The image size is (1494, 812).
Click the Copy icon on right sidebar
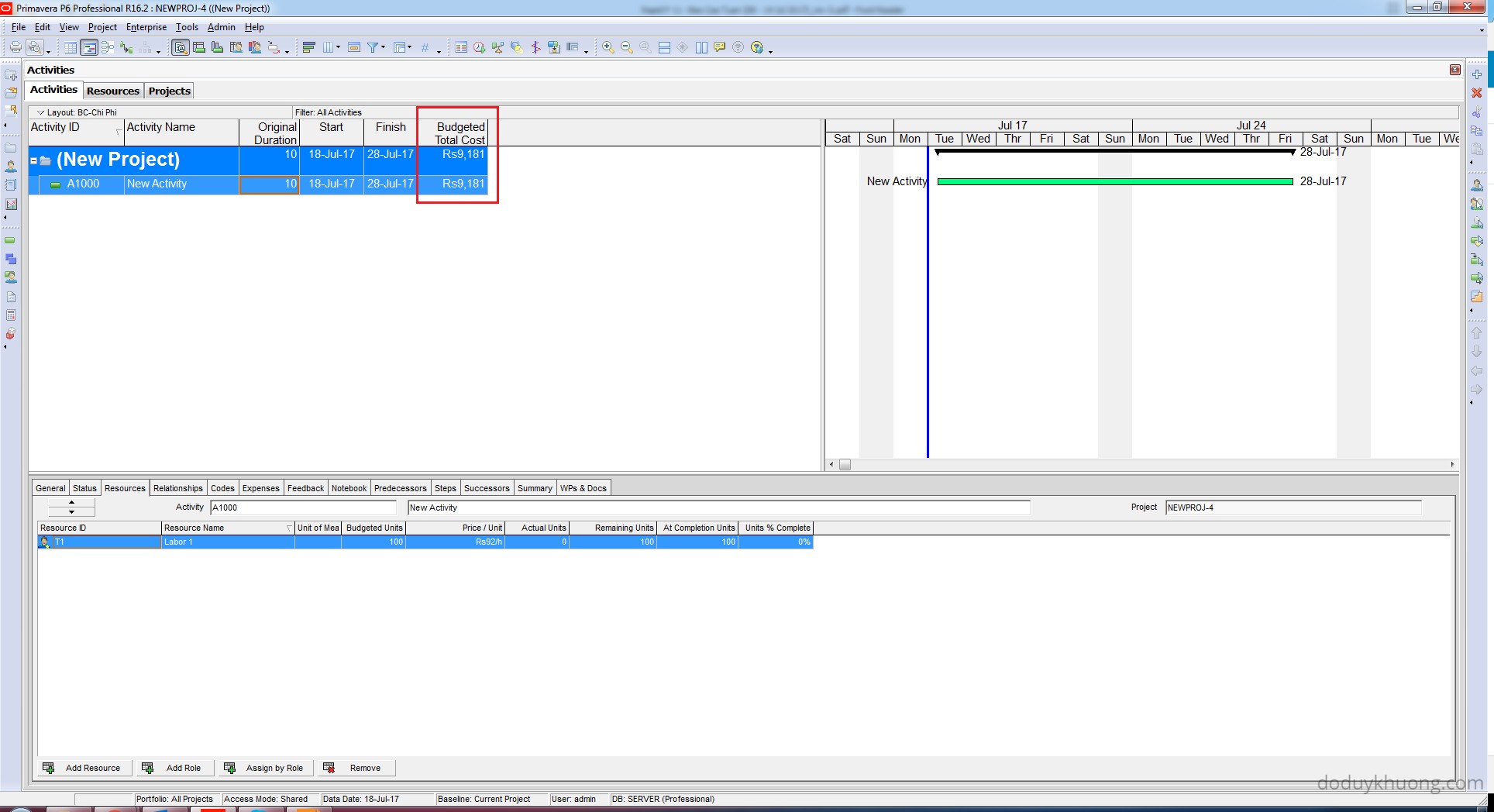click(1477, 131)
